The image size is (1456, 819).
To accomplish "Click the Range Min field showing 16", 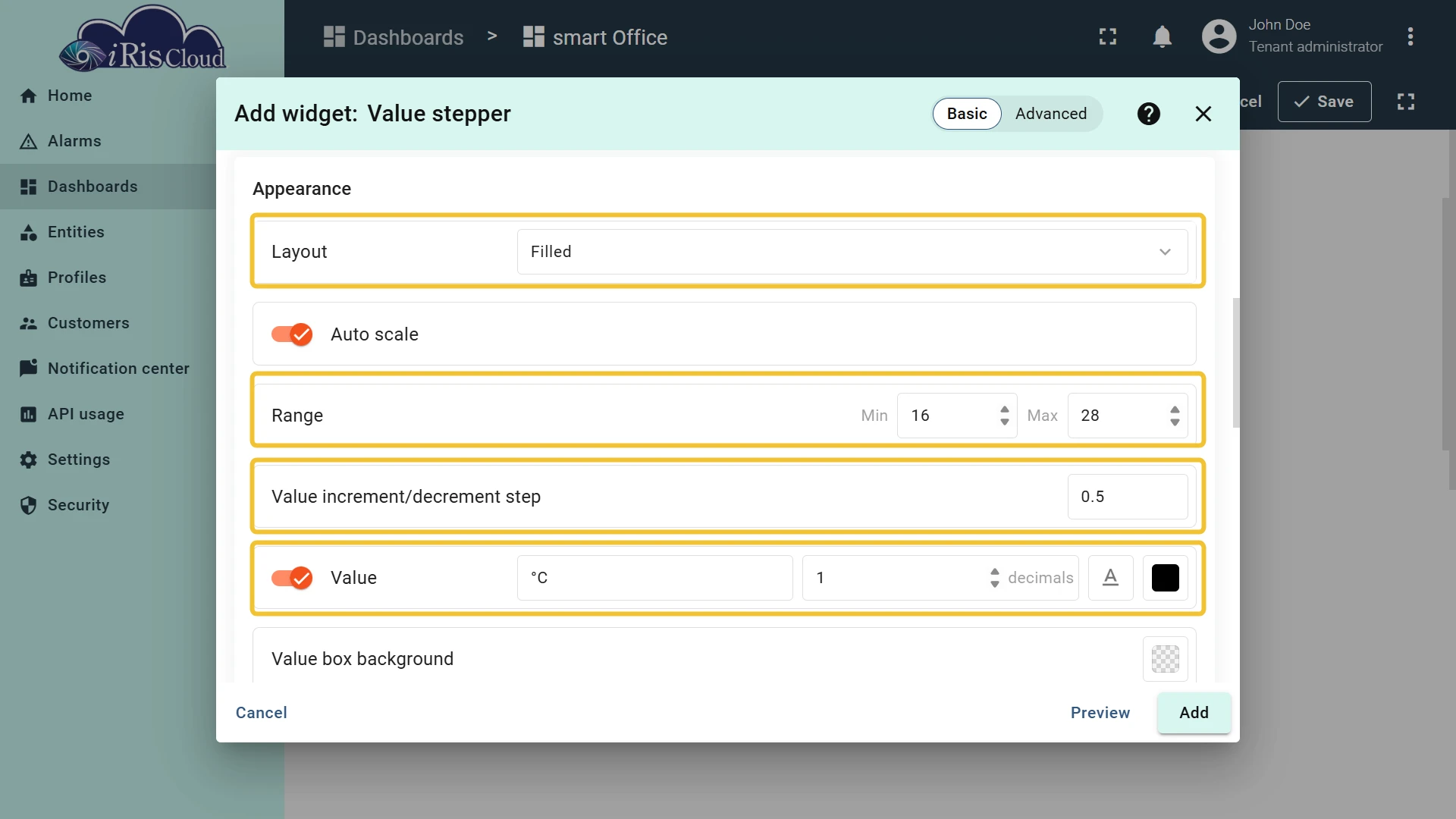I will [957, 416].
